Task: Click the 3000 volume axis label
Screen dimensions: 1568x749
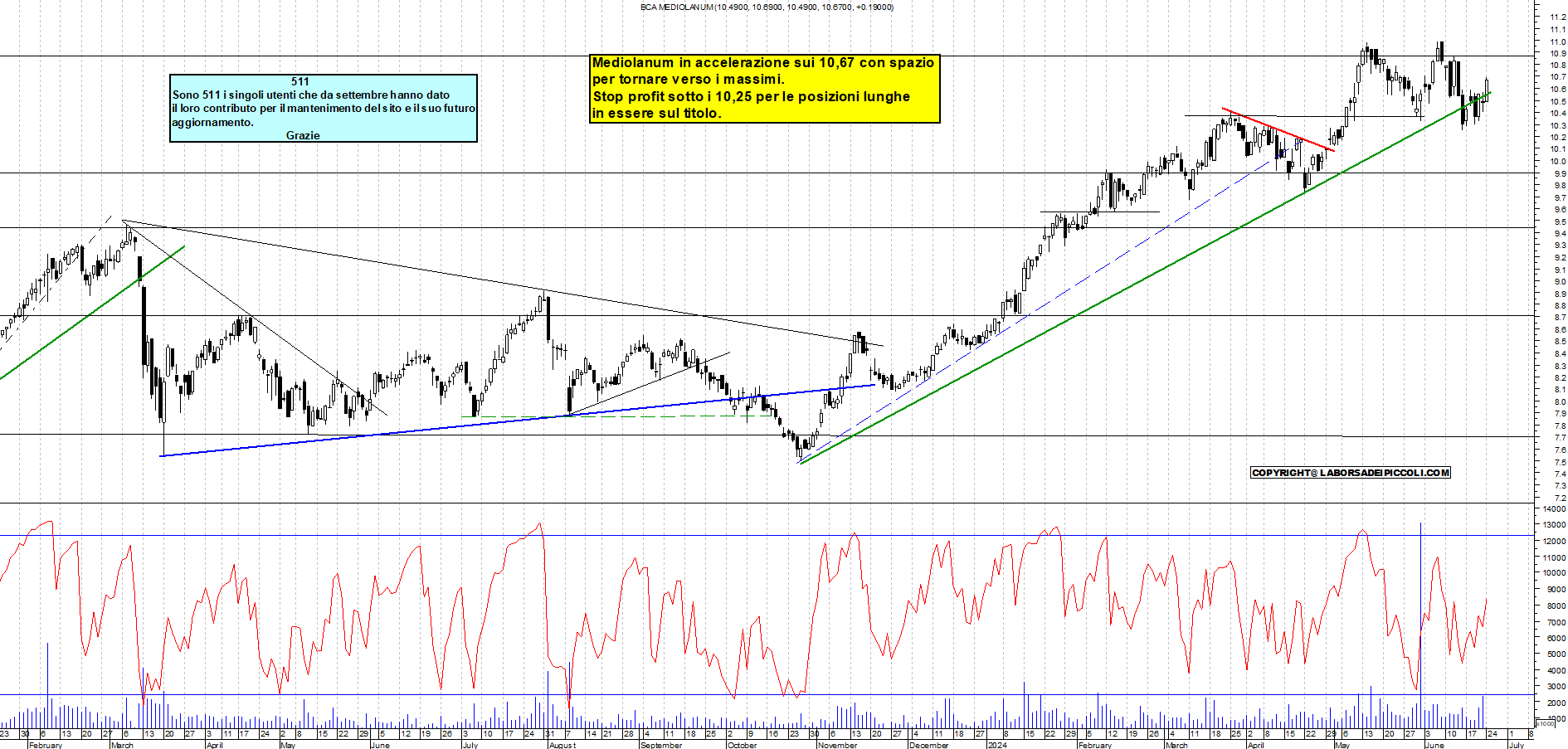Action: 1556,687
